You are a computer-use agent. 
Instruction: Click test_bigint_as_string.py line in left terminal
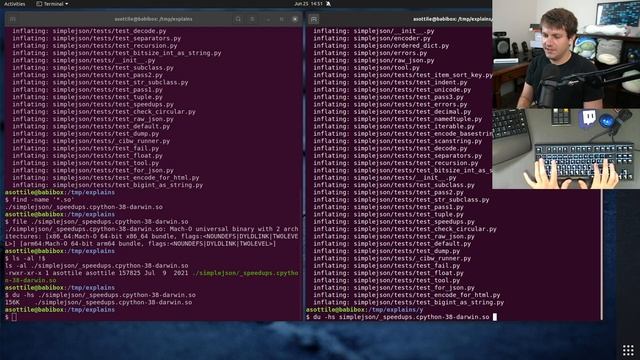(x=107, y=185)
